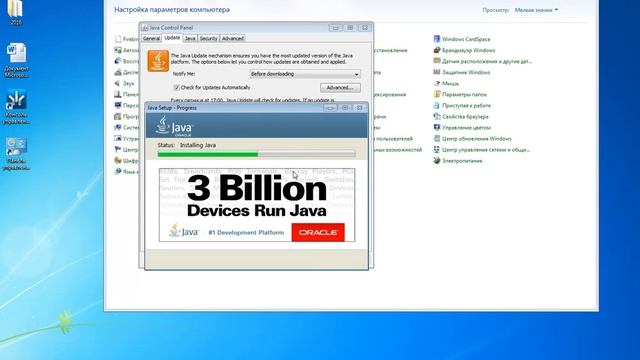Click the Java Update mechanism description text
640x360 pixels.
pyautogui.click(x=262, y=59)
